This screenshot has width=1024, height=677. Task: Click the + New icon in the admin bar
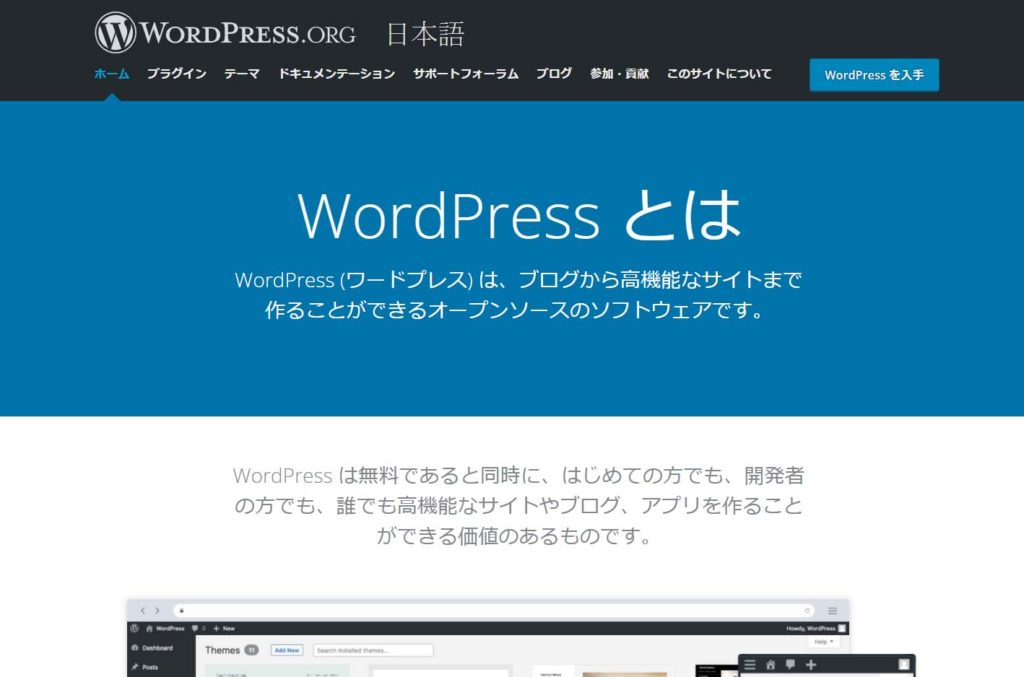[x=216, y=627]
